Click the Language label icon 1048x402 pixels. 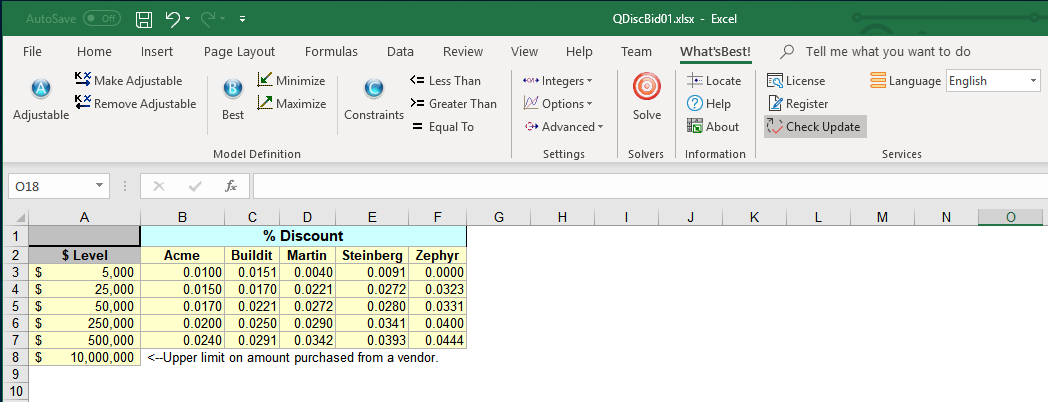click(x=878, y=81)
